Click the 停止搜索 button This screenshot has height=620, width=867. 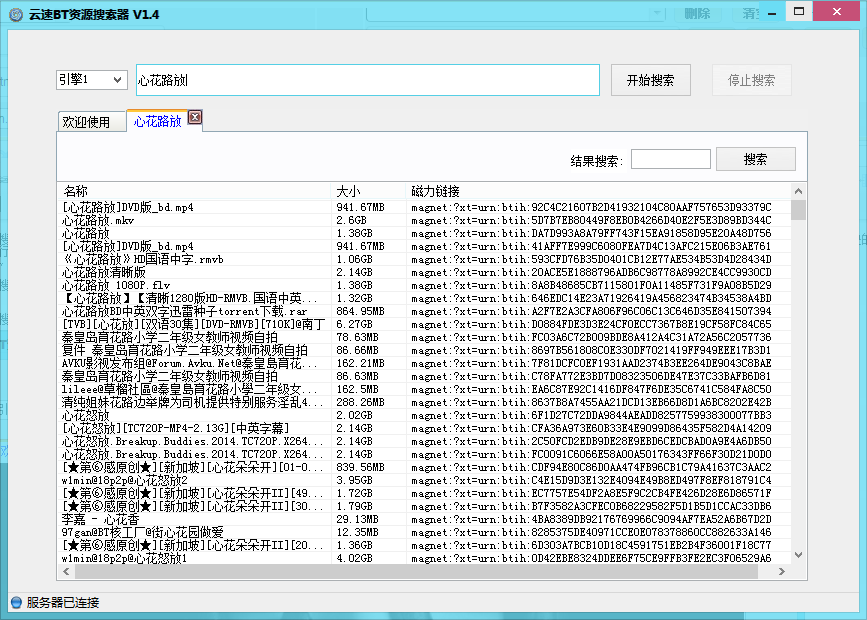751,81
